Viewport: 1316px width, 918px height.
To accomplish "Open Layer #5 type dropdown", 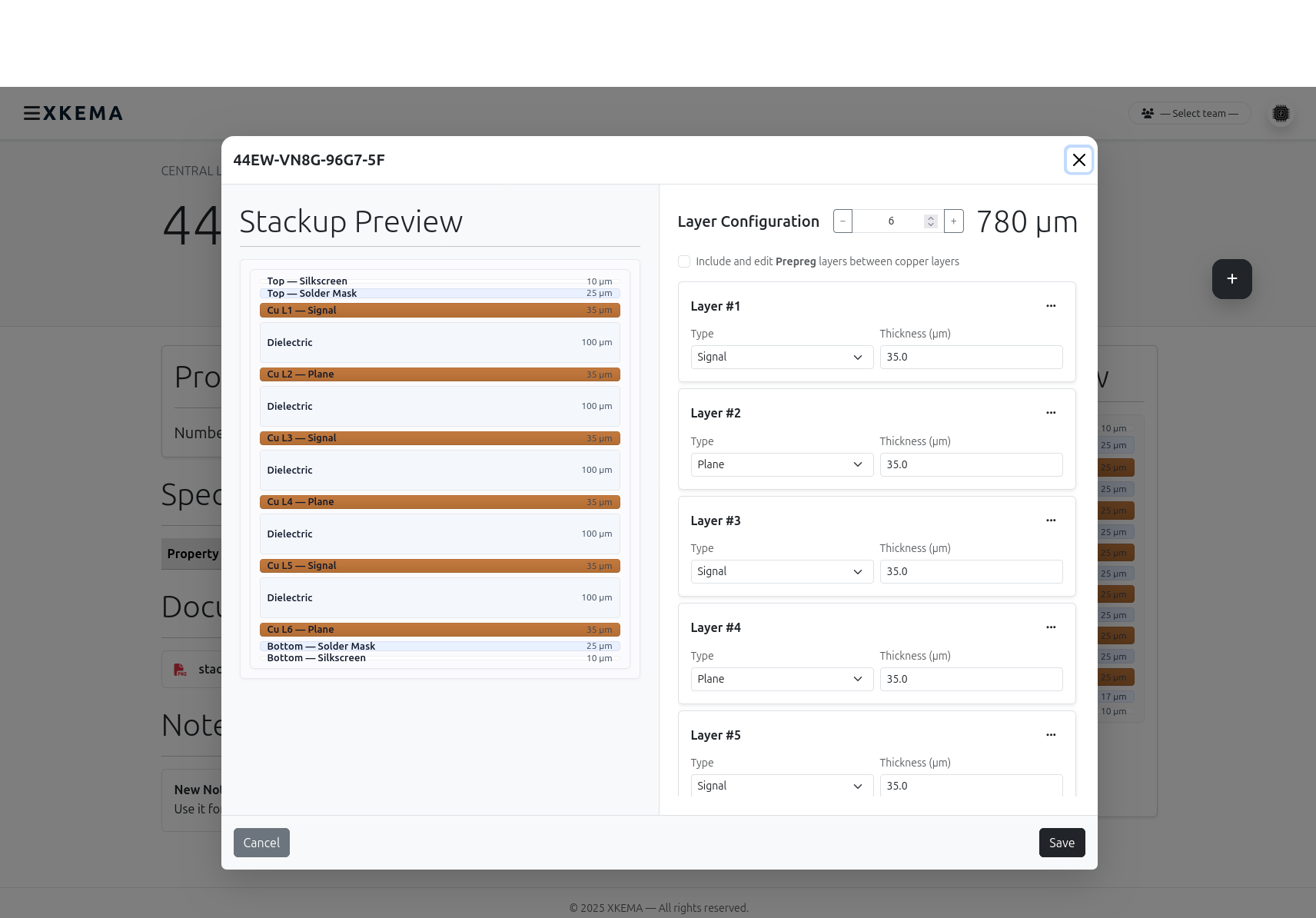I will click(x=781, y=786).
